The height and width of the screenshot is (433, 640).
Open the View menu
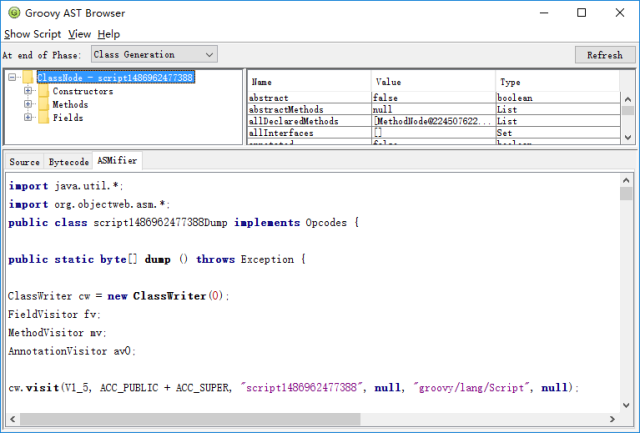point(79,34)
